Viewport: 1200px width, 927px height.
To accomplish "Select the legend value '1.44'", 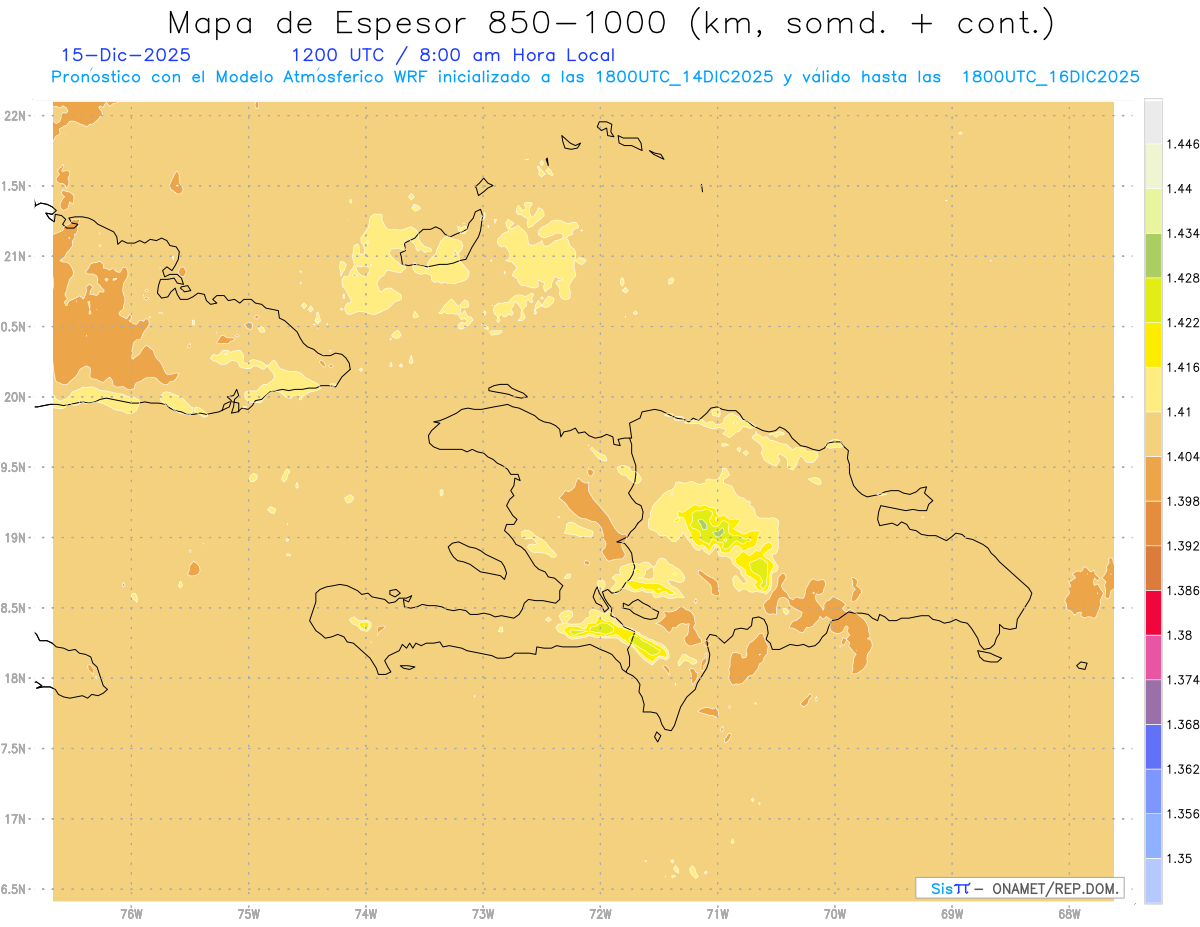I will pos(1179,188).
